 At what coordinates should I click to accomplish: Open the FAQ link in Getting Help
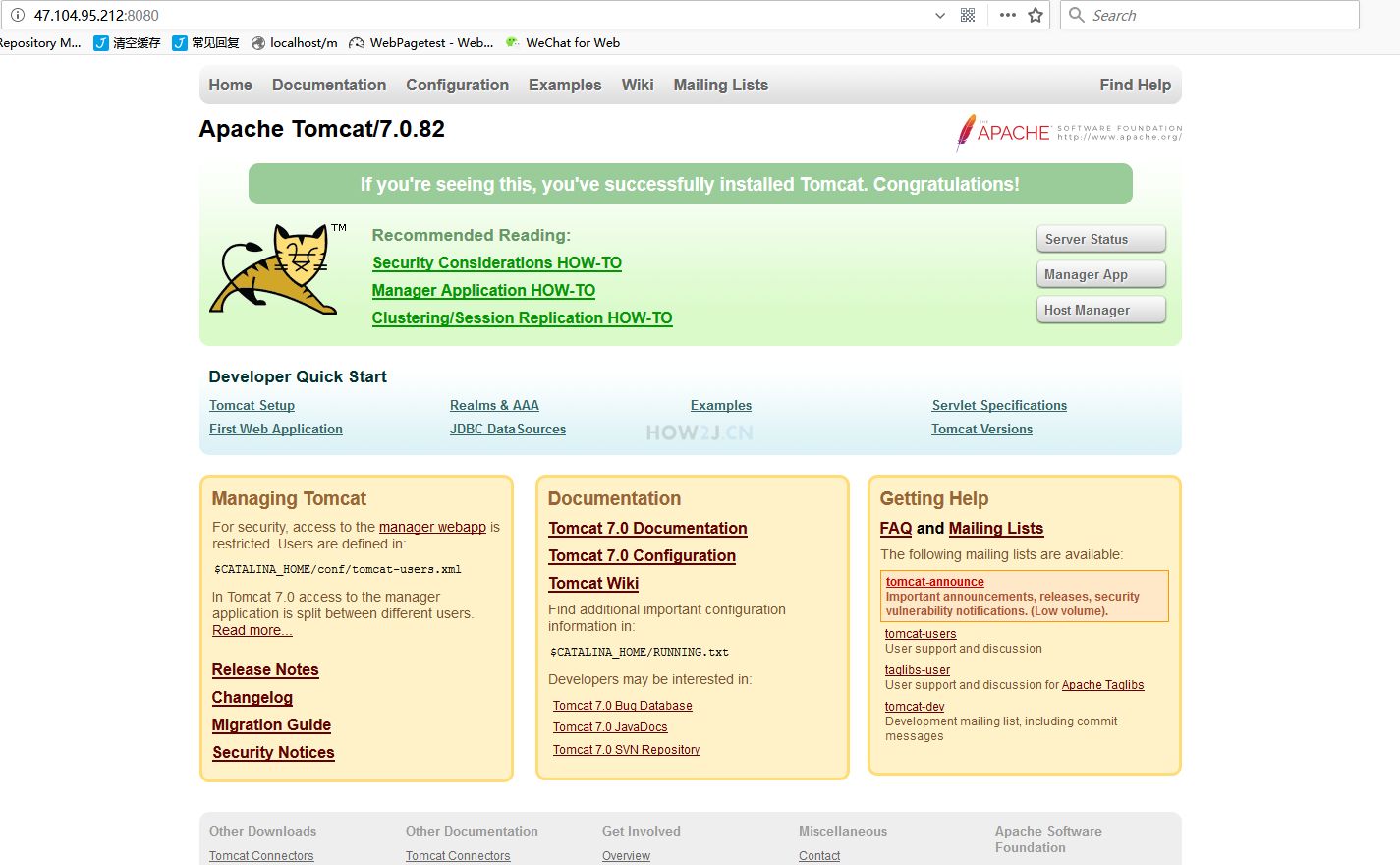(896, 529)
